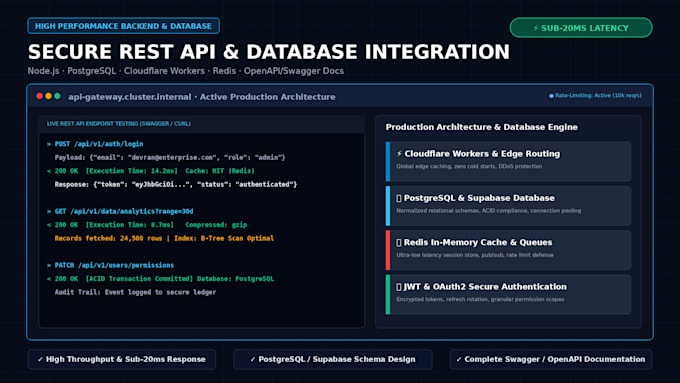Screen dimensions: 680x383
Task: Open the JWT & OAuth2 Secure Authentication card
Action: 508,294
